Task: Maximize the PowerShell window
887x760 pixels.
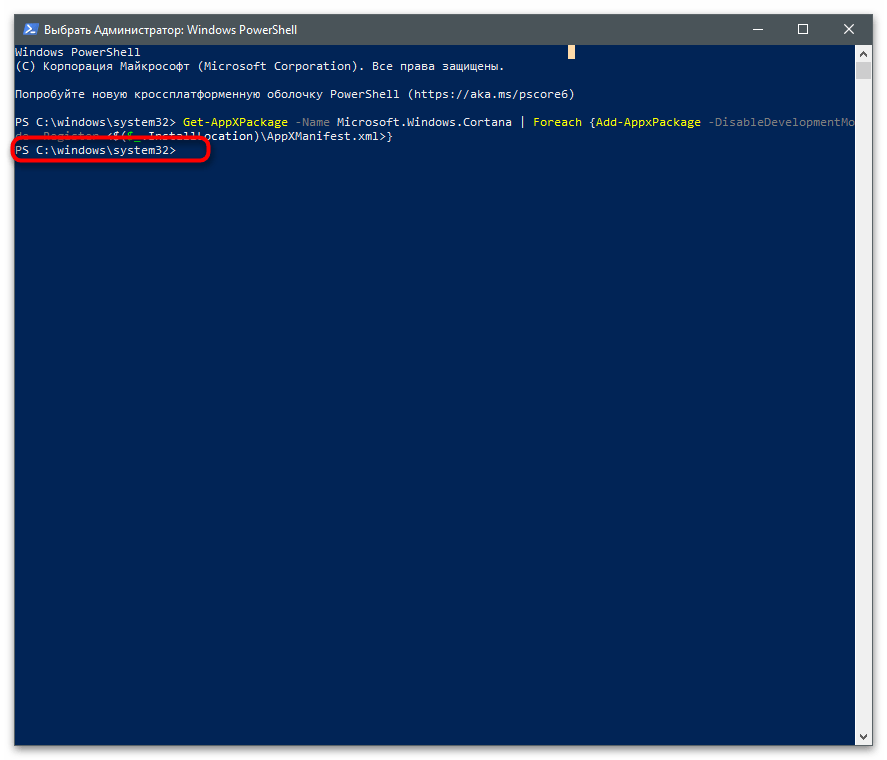Action: coord(803,30)
